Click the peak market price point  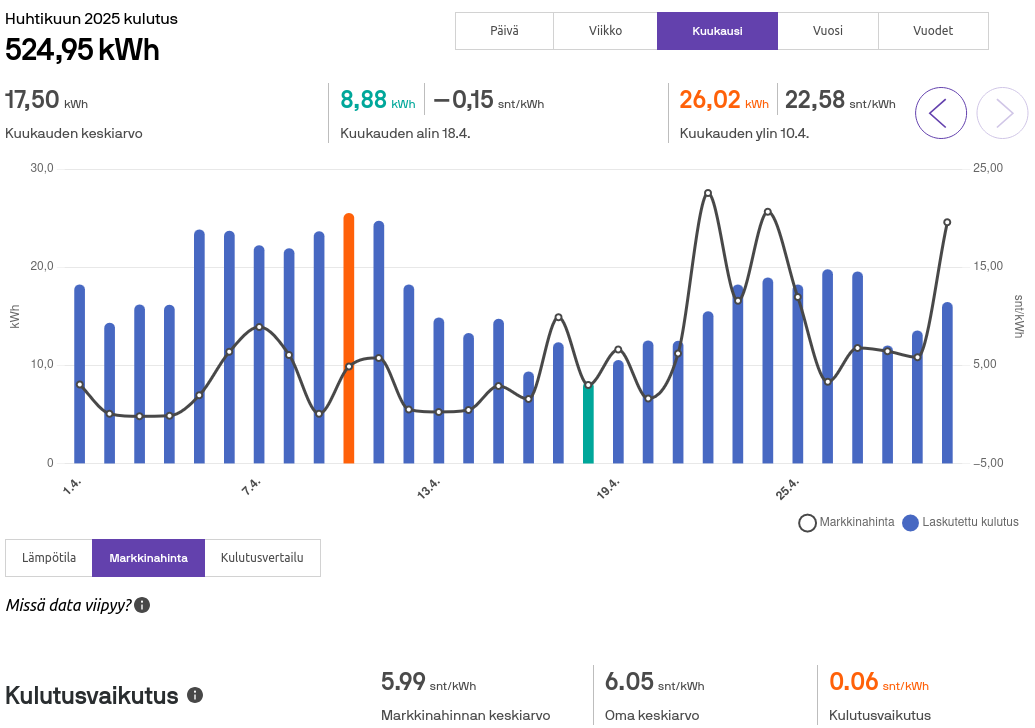708,193
